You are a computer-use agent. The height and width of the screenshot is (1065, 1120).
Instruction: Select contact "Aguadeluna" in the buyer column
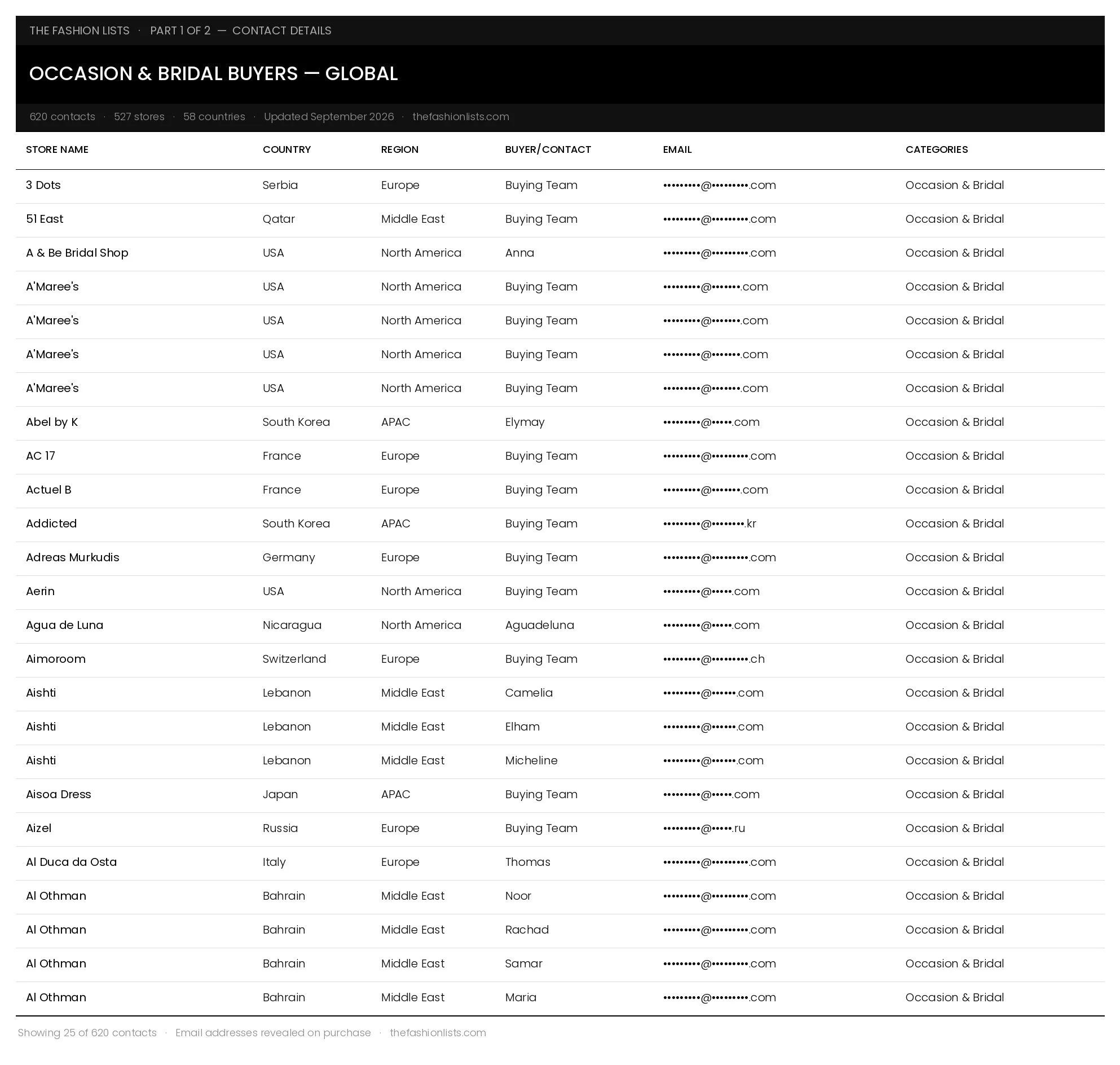coord(539,625)
